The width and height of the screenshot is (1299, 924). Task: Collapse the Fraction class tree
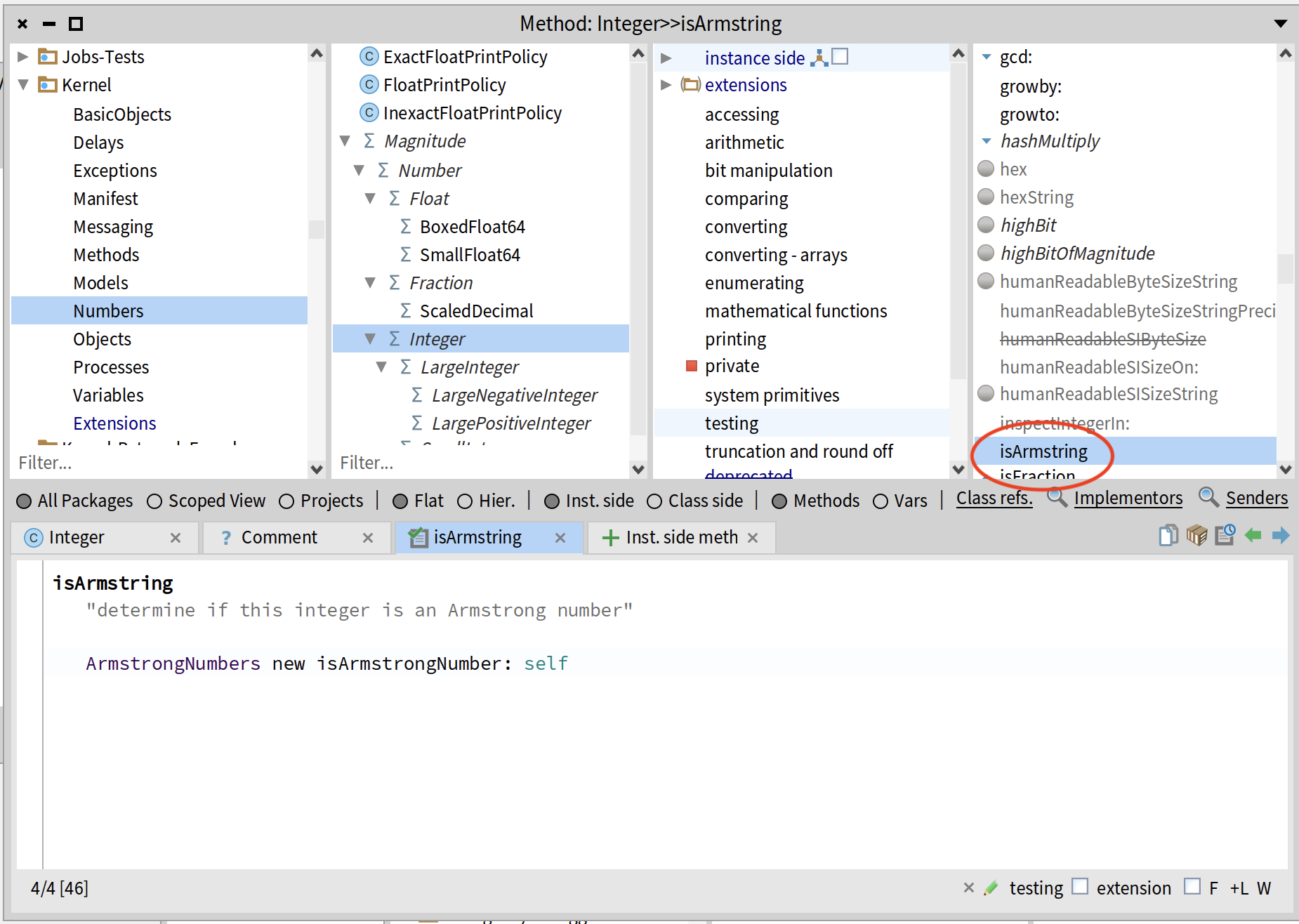point(371,282)
